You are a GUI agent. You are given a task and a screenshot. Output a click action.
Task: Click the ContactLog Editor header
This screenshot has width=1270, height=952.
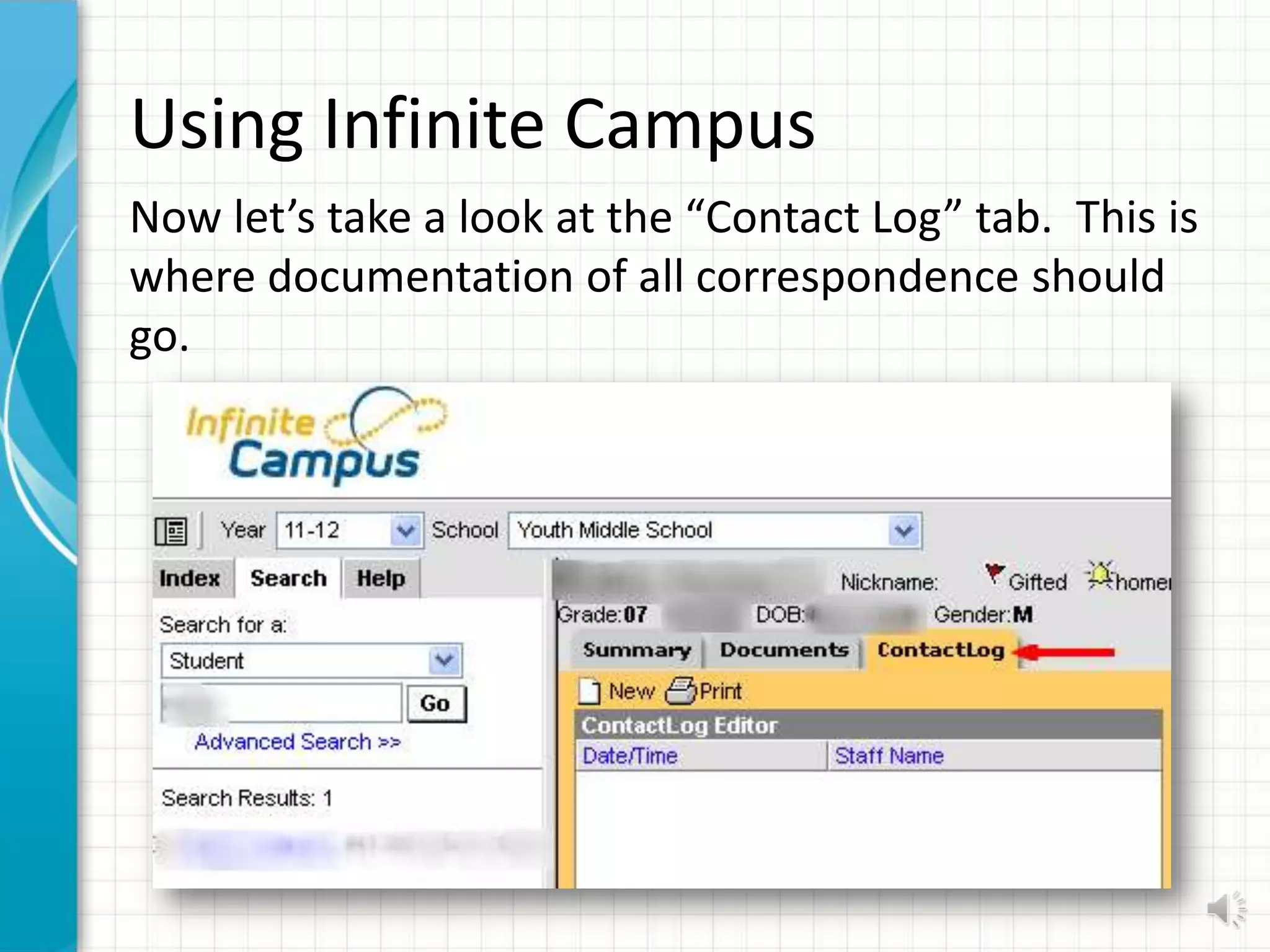tap(868, 726)
